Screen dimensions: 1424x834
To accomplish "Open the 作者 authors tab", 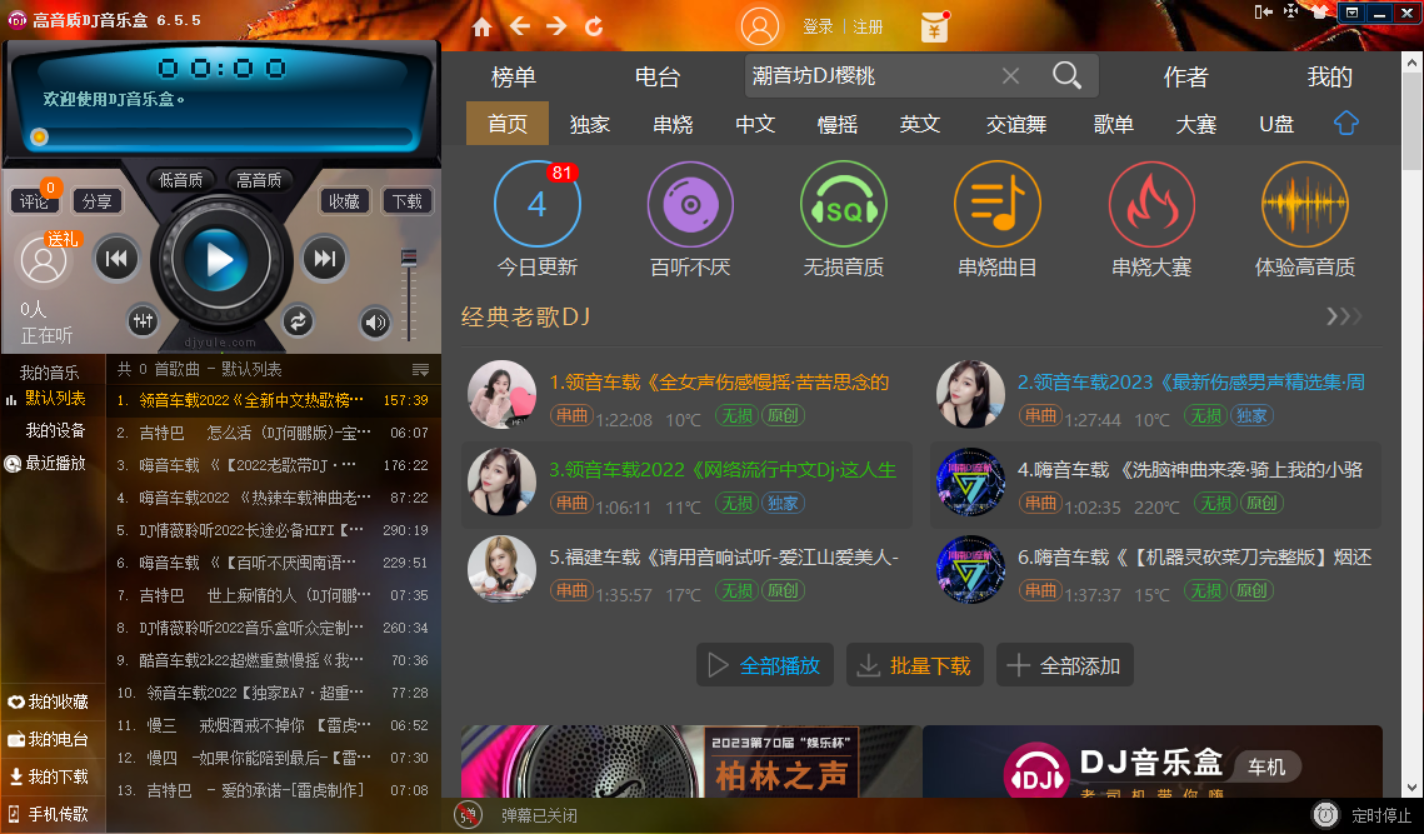I will [x=1186, y=77].
